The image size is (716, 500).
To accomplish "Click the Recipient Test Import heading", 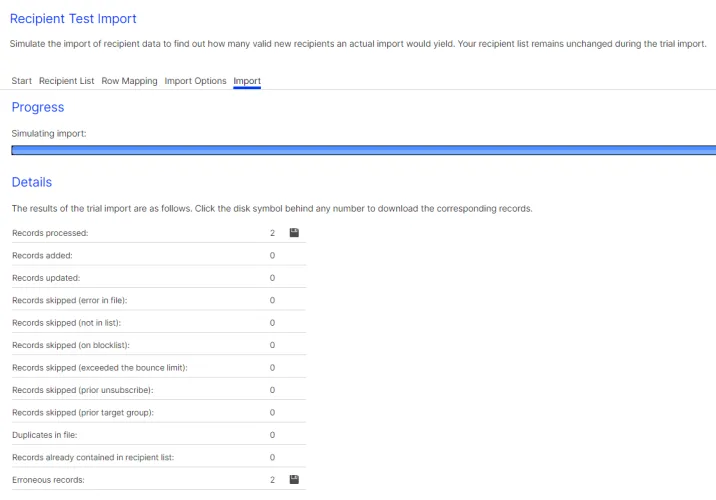I will click(x=73, y=19).
